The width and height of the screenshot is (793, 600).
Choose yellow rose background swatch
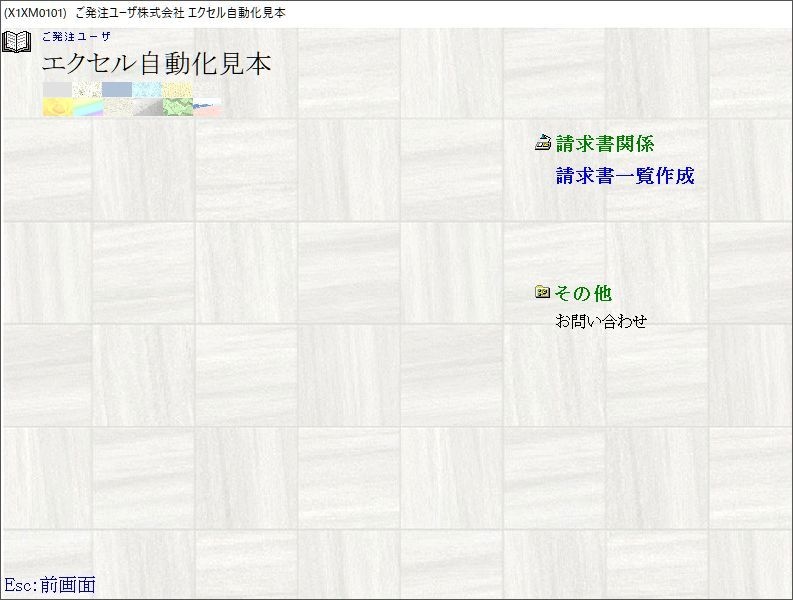point(58,107)
